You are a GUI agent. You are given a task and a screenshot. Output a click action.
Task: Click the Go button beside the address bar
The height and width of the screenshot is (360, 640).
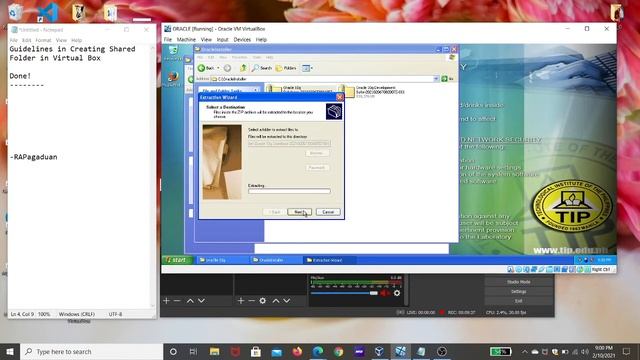tap(447, 79)
